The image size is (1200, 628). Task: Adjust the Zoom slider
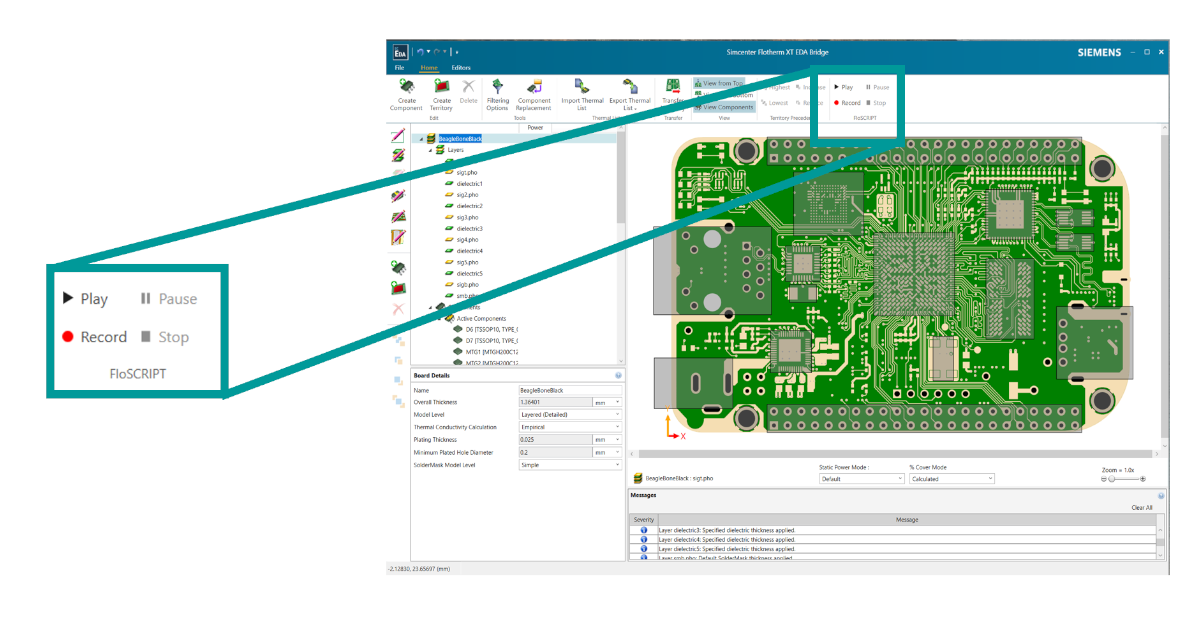[1110, 478]
